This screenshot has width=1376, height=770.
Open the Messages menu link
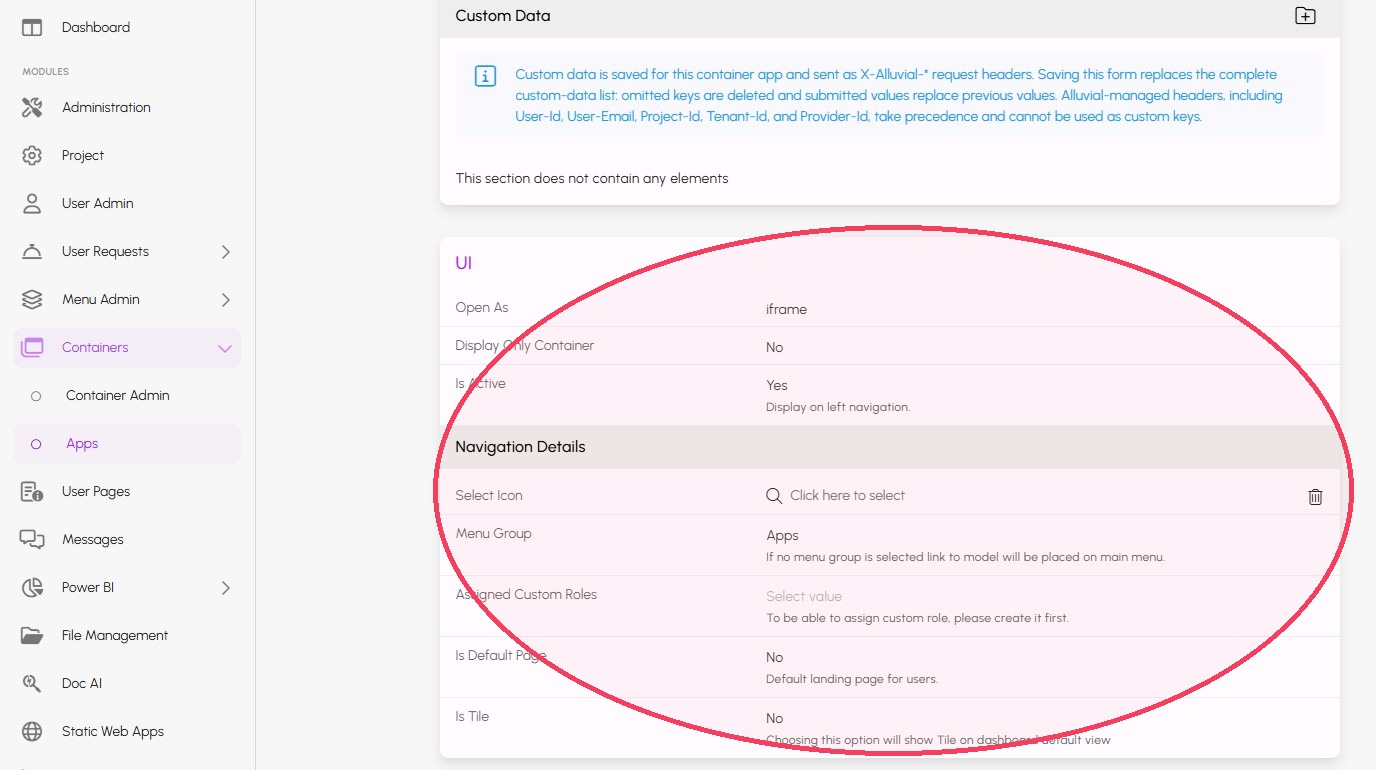pos(127,539)
